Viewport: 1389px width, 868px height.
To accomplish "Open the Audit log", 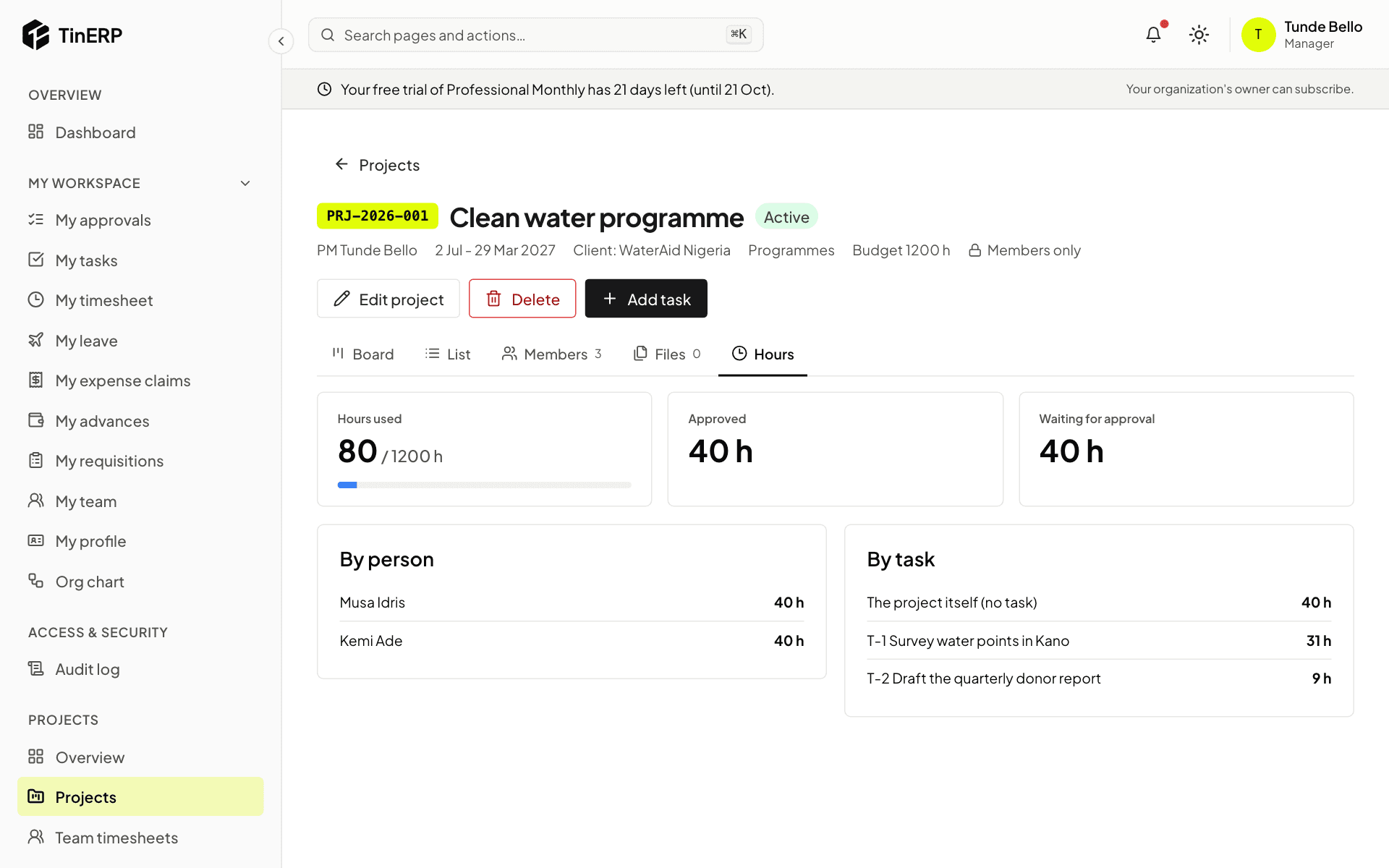I will (x=140, y=669).
